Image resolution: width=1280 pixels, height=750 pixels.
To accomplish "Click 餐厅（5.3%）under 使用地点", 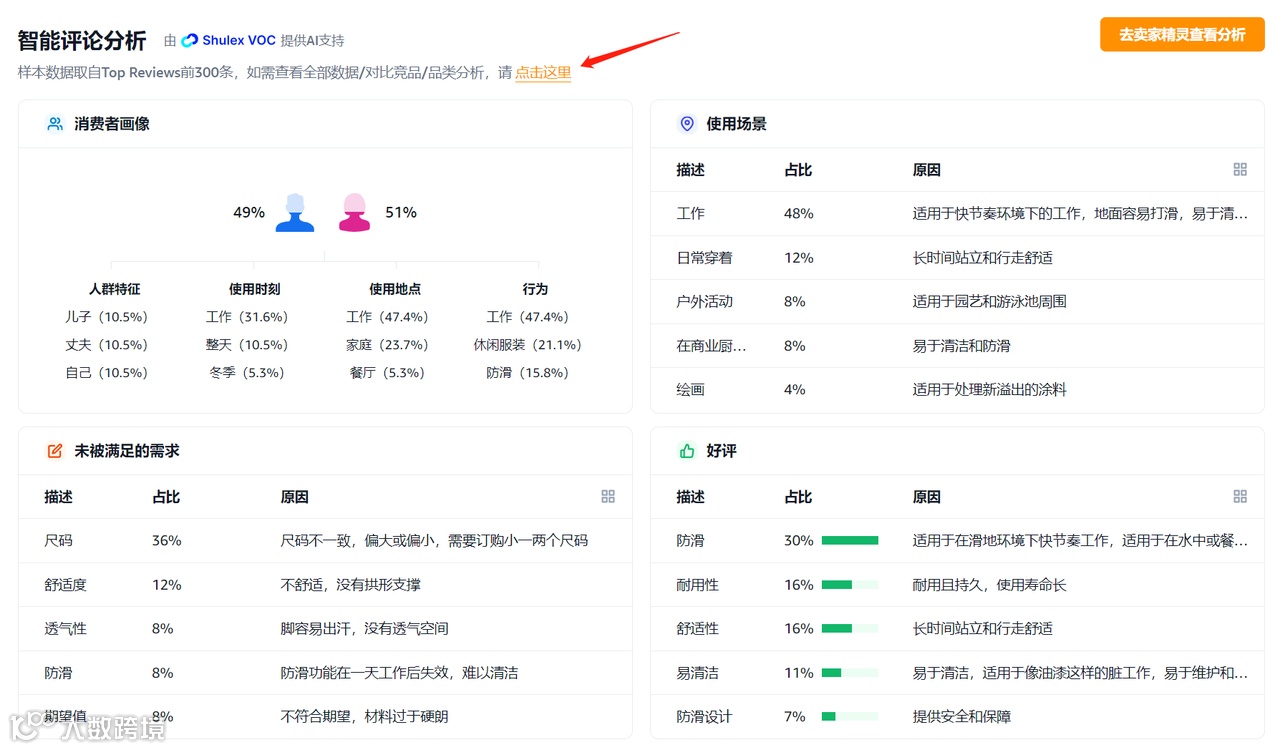I will pyautogui.click(x=387, y=373).
